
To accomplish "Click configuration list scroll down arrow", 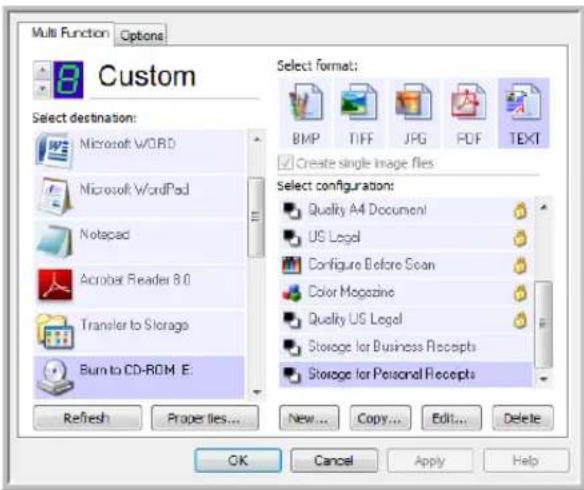I will click(543, 379).
